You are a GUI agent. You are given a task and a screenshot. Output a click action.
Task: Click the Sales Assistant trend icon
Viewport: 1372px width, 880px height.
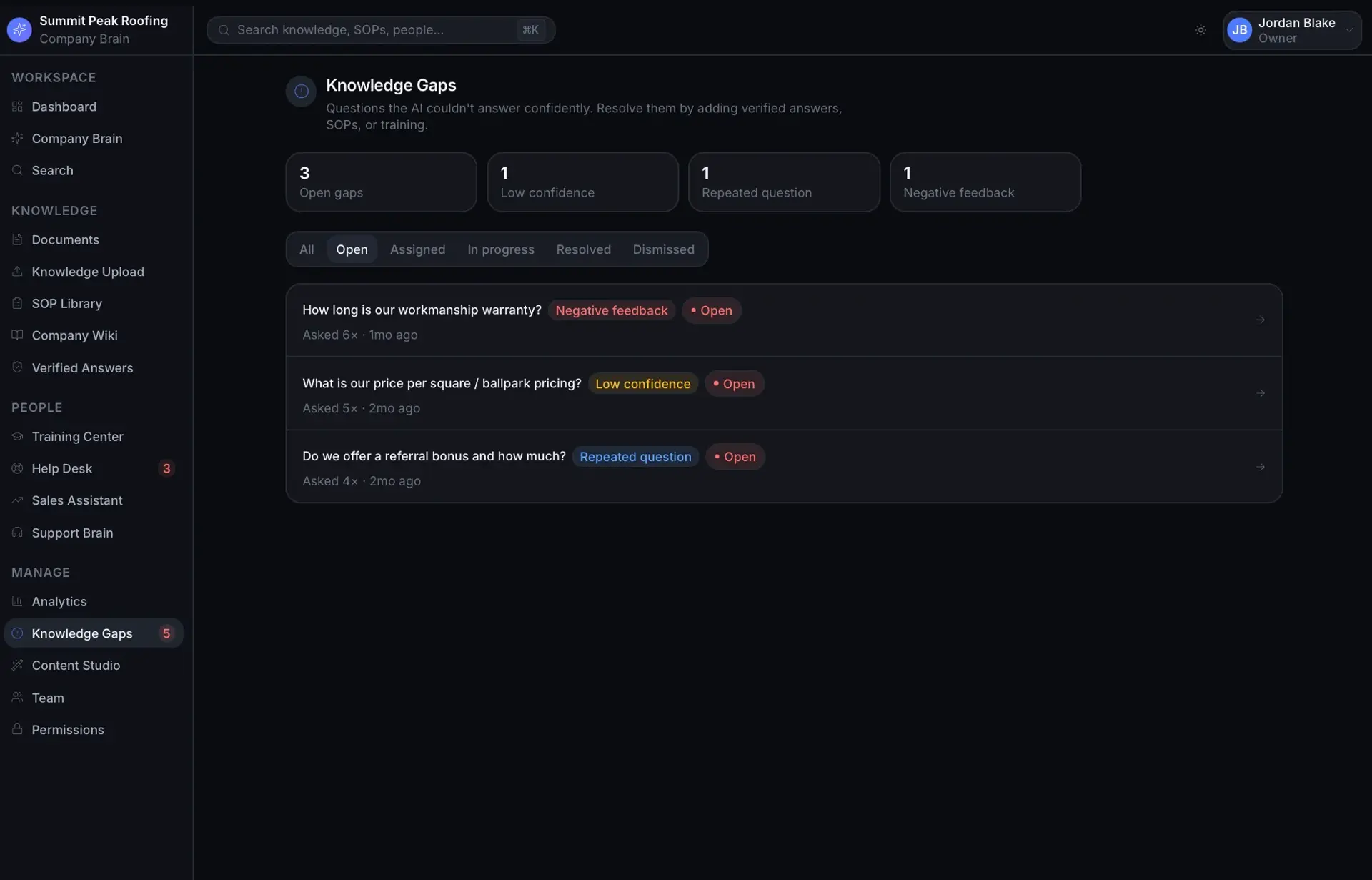click(x=17, y=500)
